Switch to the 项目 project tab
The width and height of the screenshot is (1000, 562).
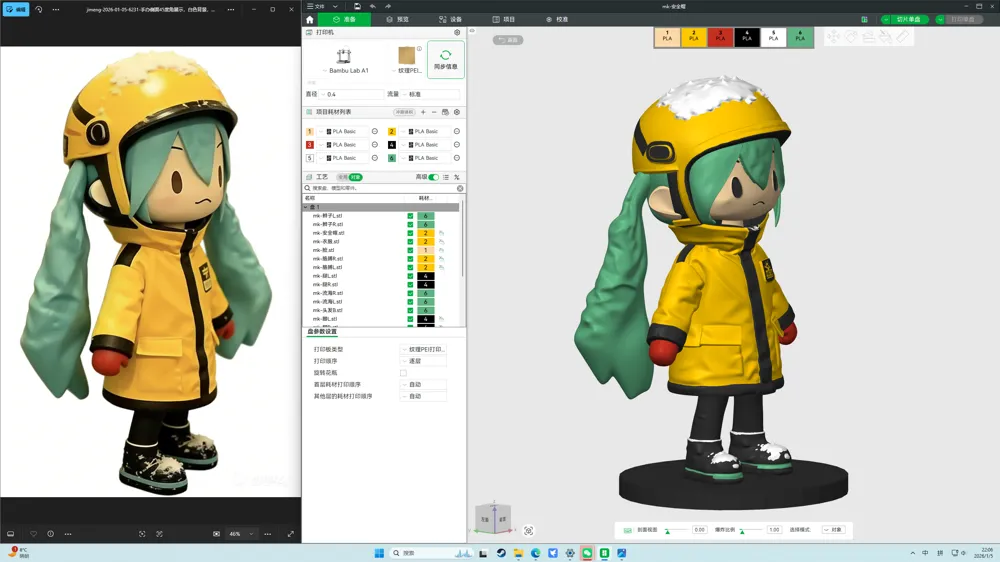point(504,19)
